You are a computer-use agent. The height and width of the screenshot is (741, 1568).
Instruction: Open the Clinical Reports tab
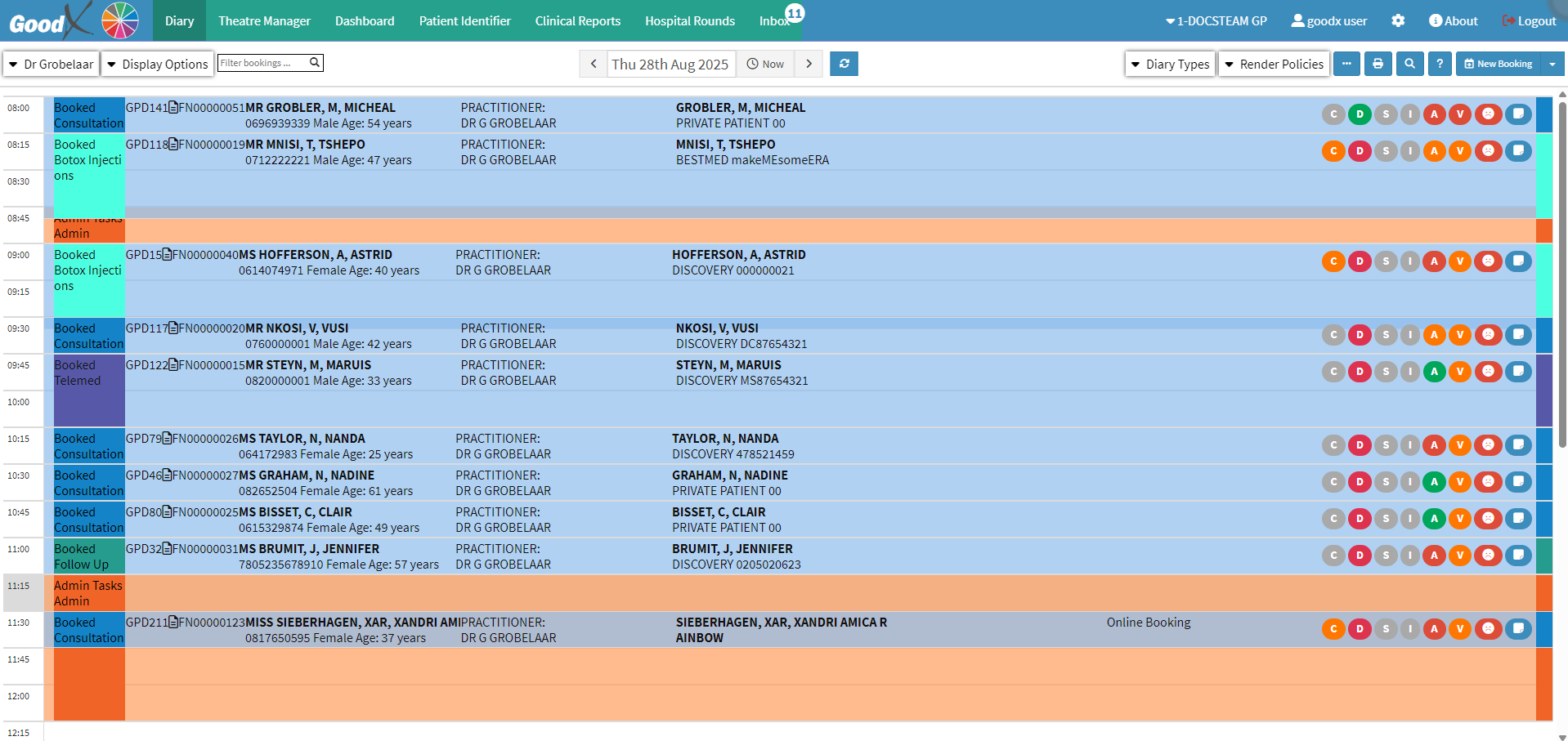point(577,21)
